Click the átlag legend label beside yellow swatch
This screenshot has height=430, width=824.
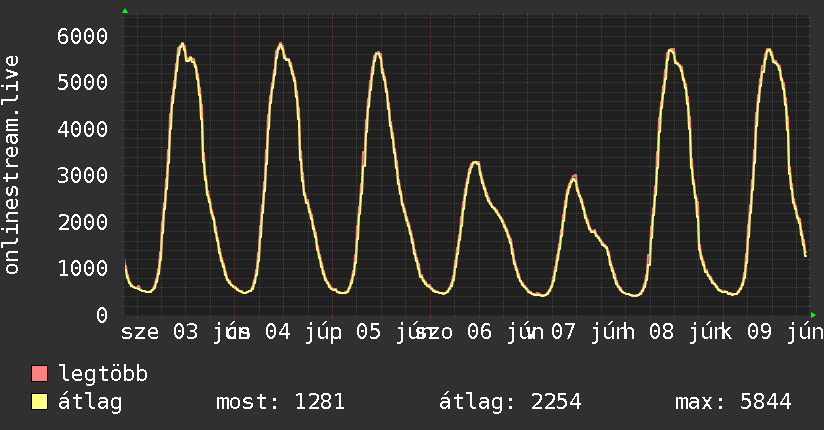coord(90,402)
